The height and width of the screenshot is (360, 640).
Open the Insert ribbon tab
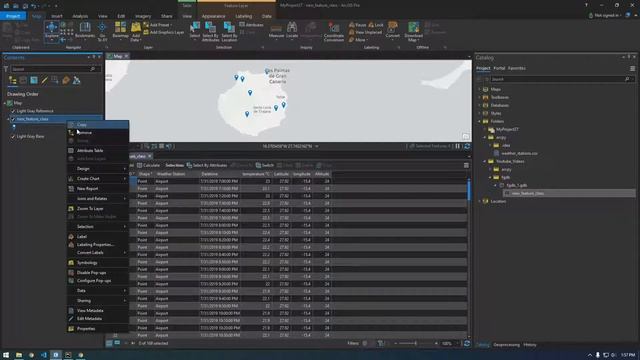pos(57,16)
